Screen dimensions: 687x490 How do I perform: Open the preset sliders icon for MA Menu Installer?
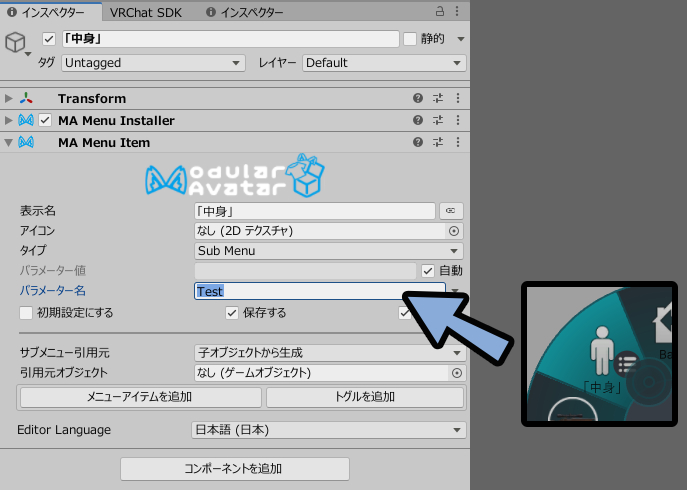pos(438,120)
